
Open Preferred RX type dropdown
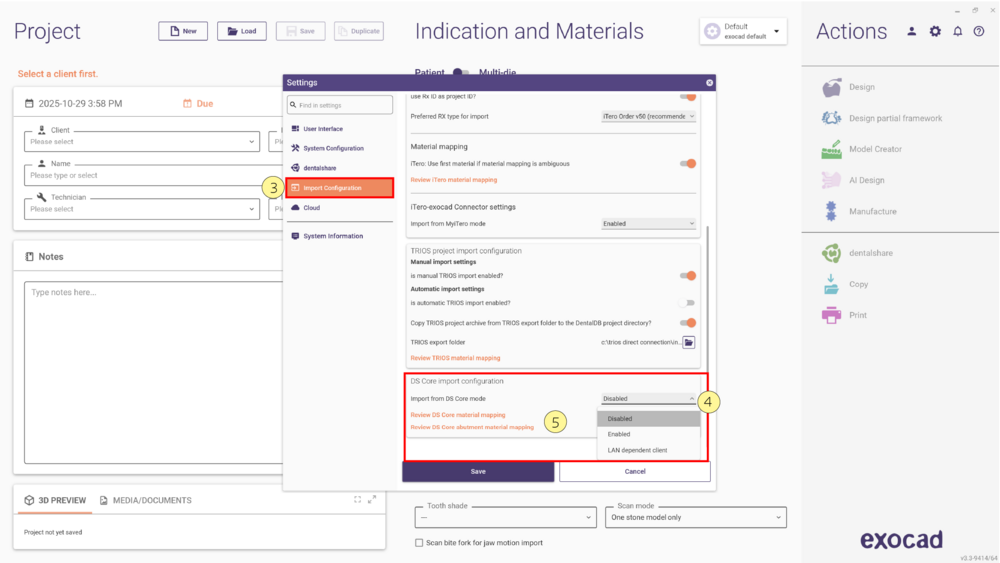coord(648,117)
